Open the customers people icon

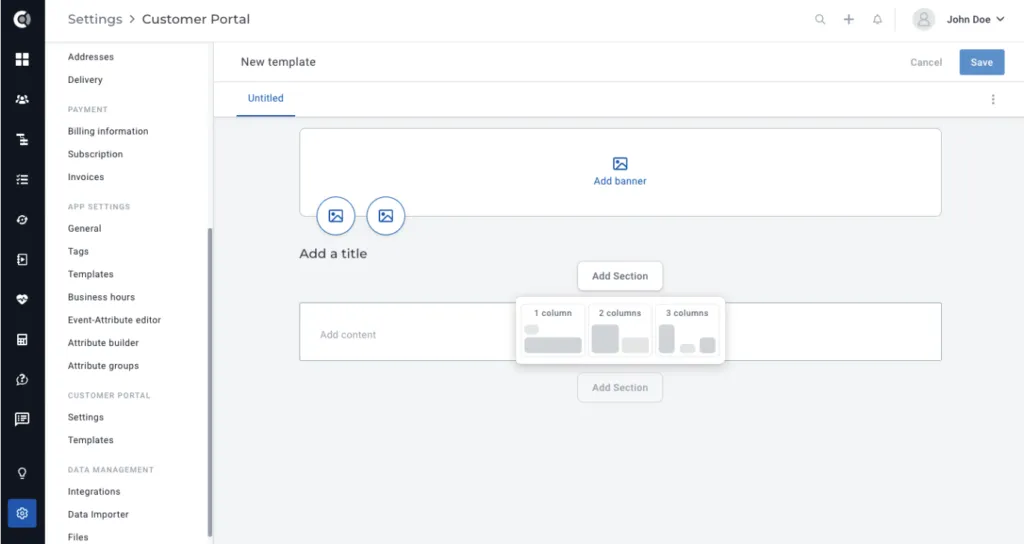click(22, 99)
